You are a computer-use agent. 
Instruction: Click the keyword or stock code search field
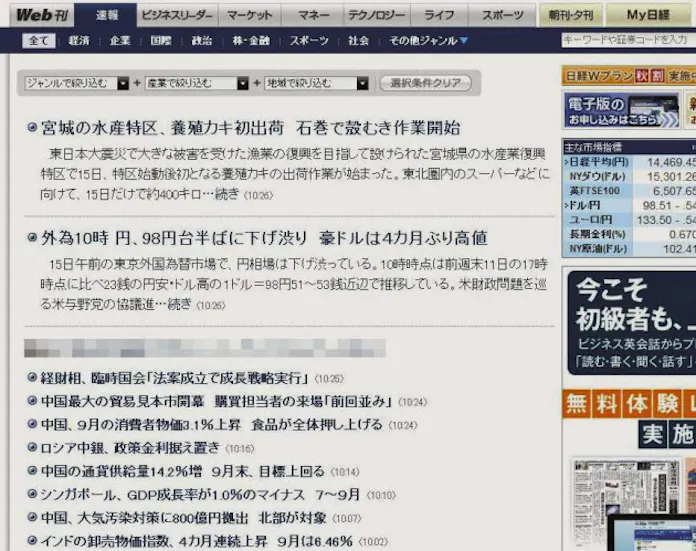pyautogui.click(x=627, y=40)
